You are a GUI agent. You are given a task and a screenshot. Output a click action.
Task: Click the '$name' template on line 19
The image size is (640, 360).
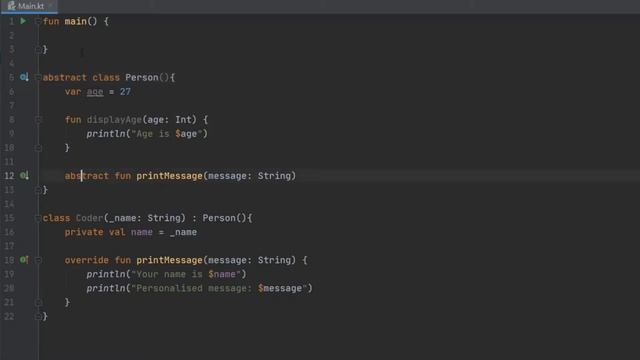[x=222, y=274]
